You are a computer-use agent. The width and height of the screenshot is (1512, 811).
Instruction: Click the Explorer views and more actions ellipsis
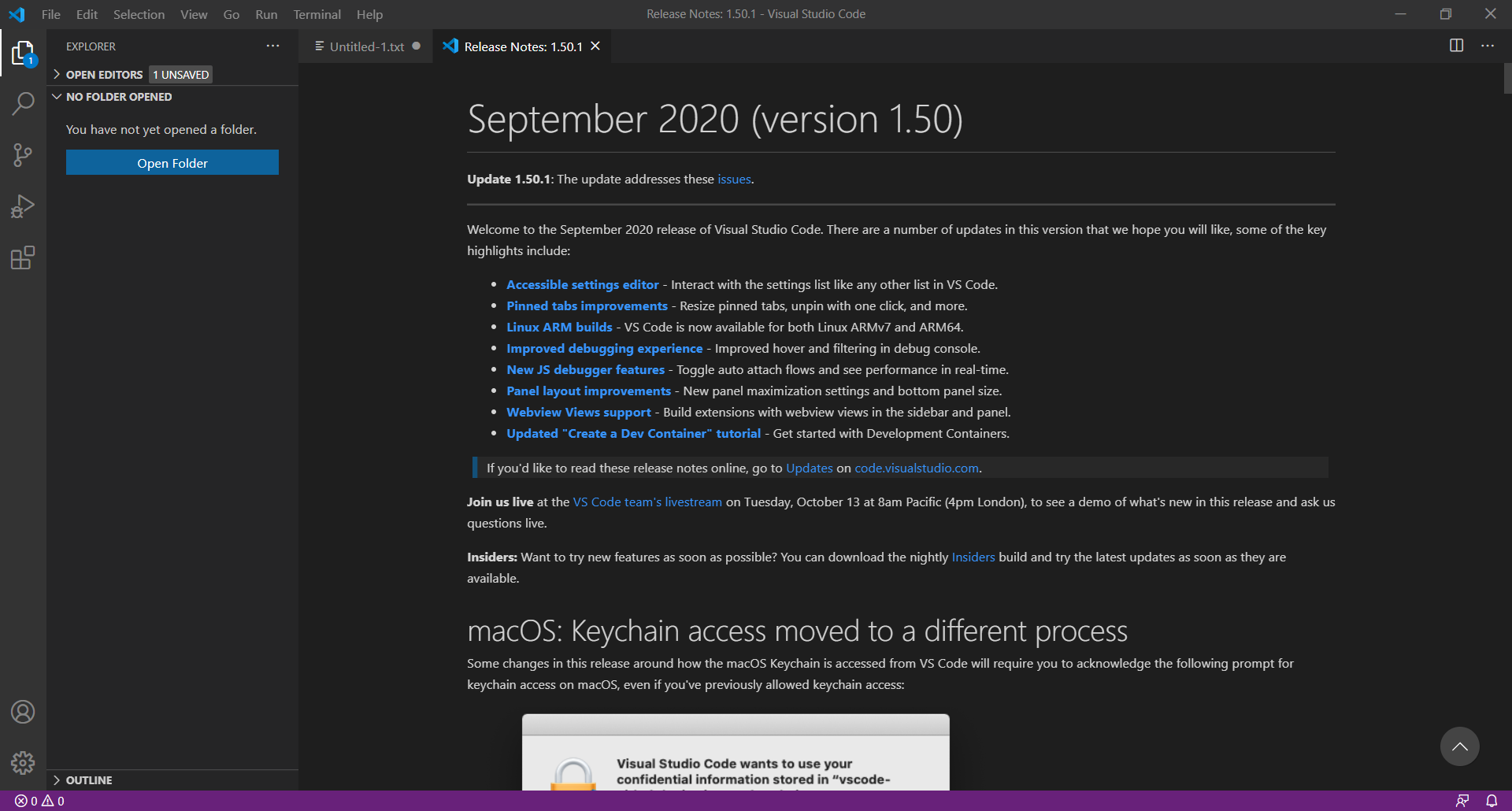[272, 46]
